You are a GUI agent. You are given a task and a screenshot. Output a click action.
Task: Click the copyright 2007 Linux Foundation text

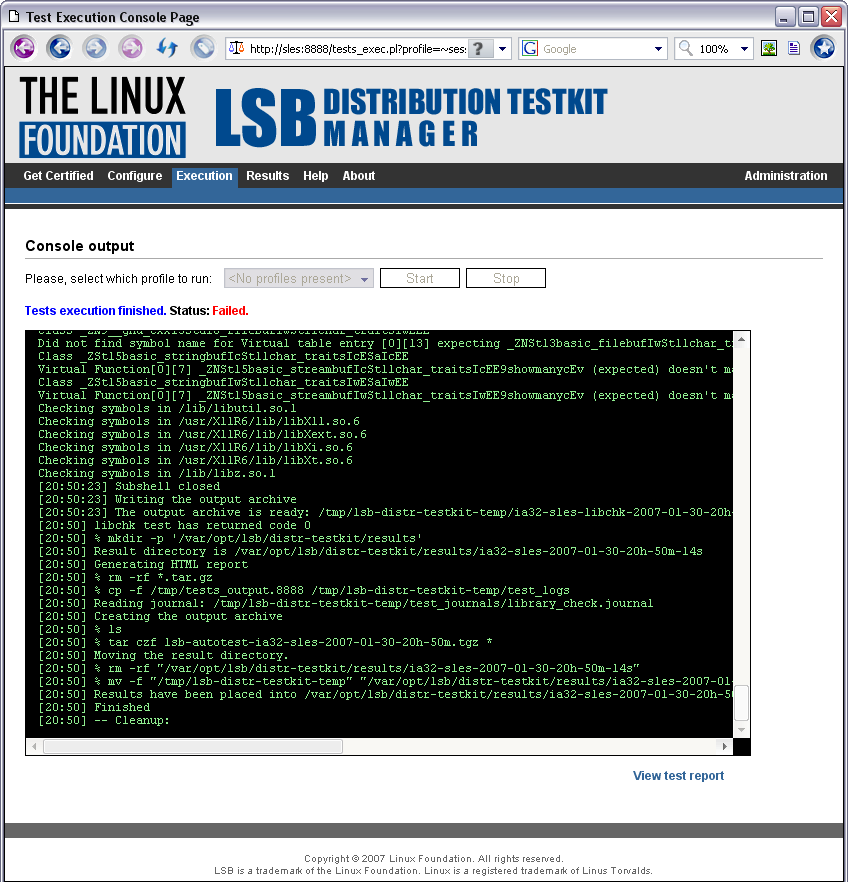434,858
